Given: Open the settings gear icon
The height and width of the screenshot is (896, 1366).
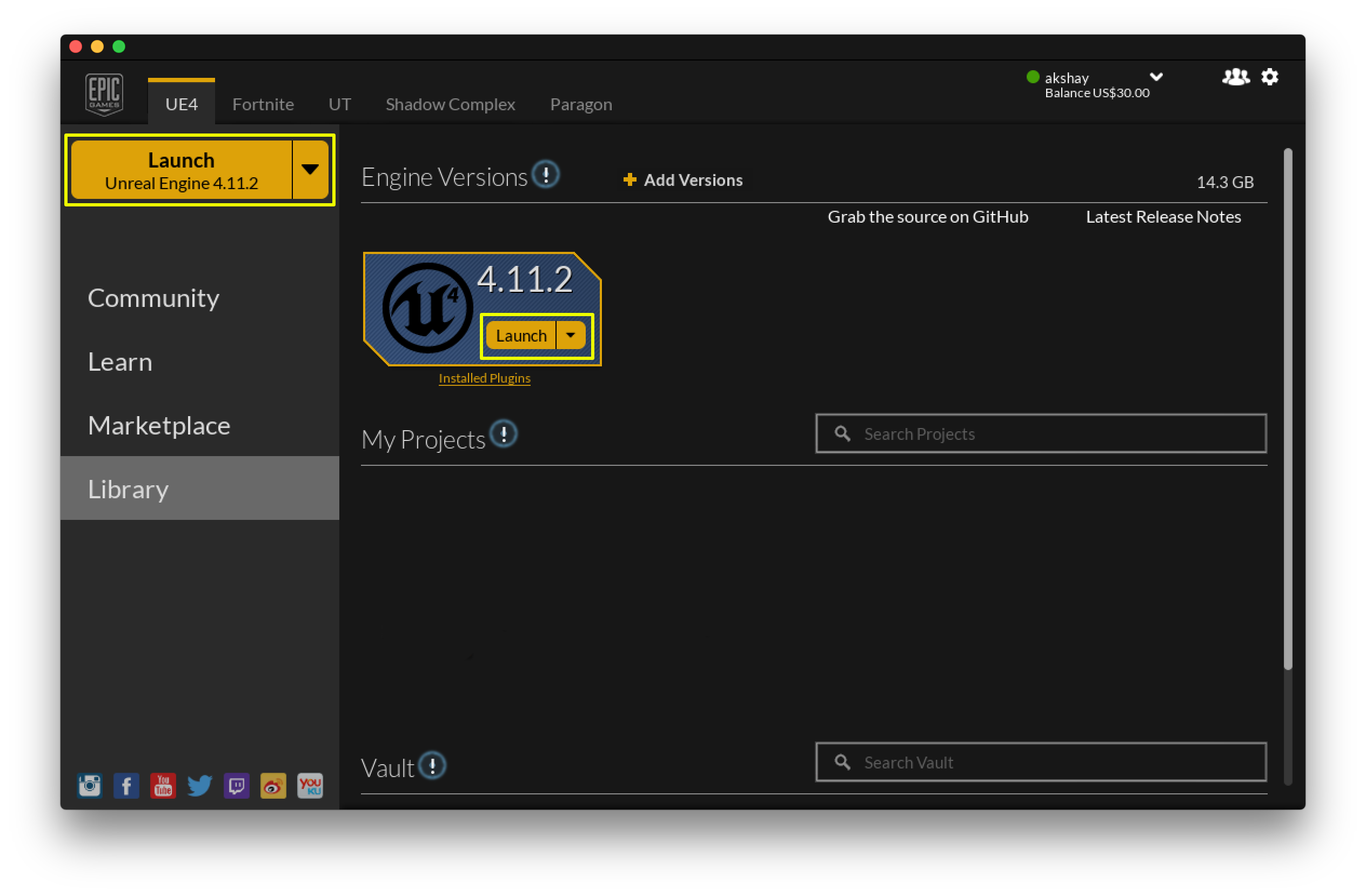Looking at the screenshot, I should [1269, 77].
